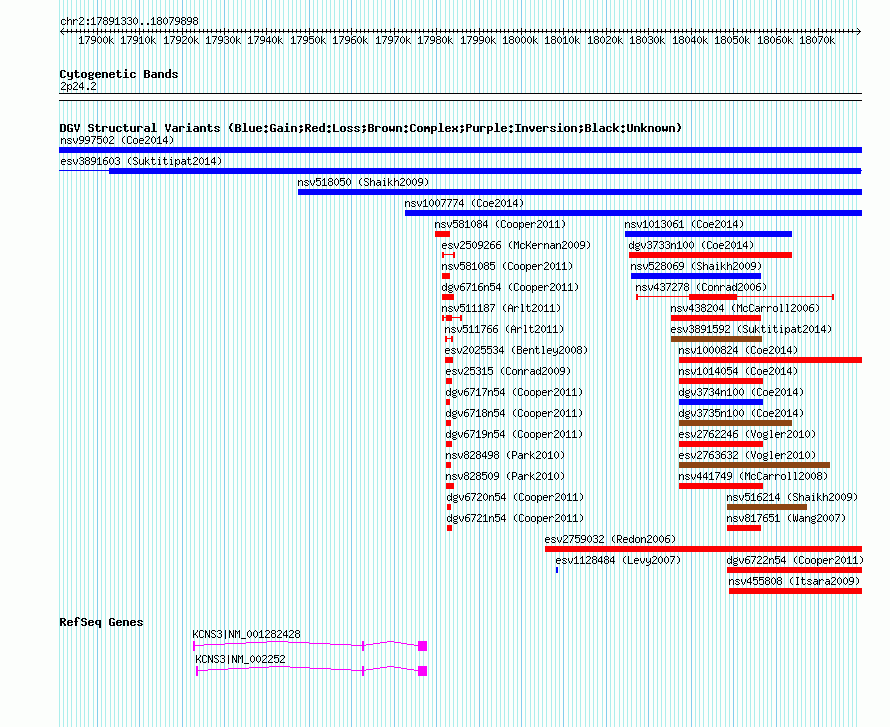Select the dgv6719n54 (Cooper2011) label
Viewport: 890px width, 727px height.
tap(514, 434)
